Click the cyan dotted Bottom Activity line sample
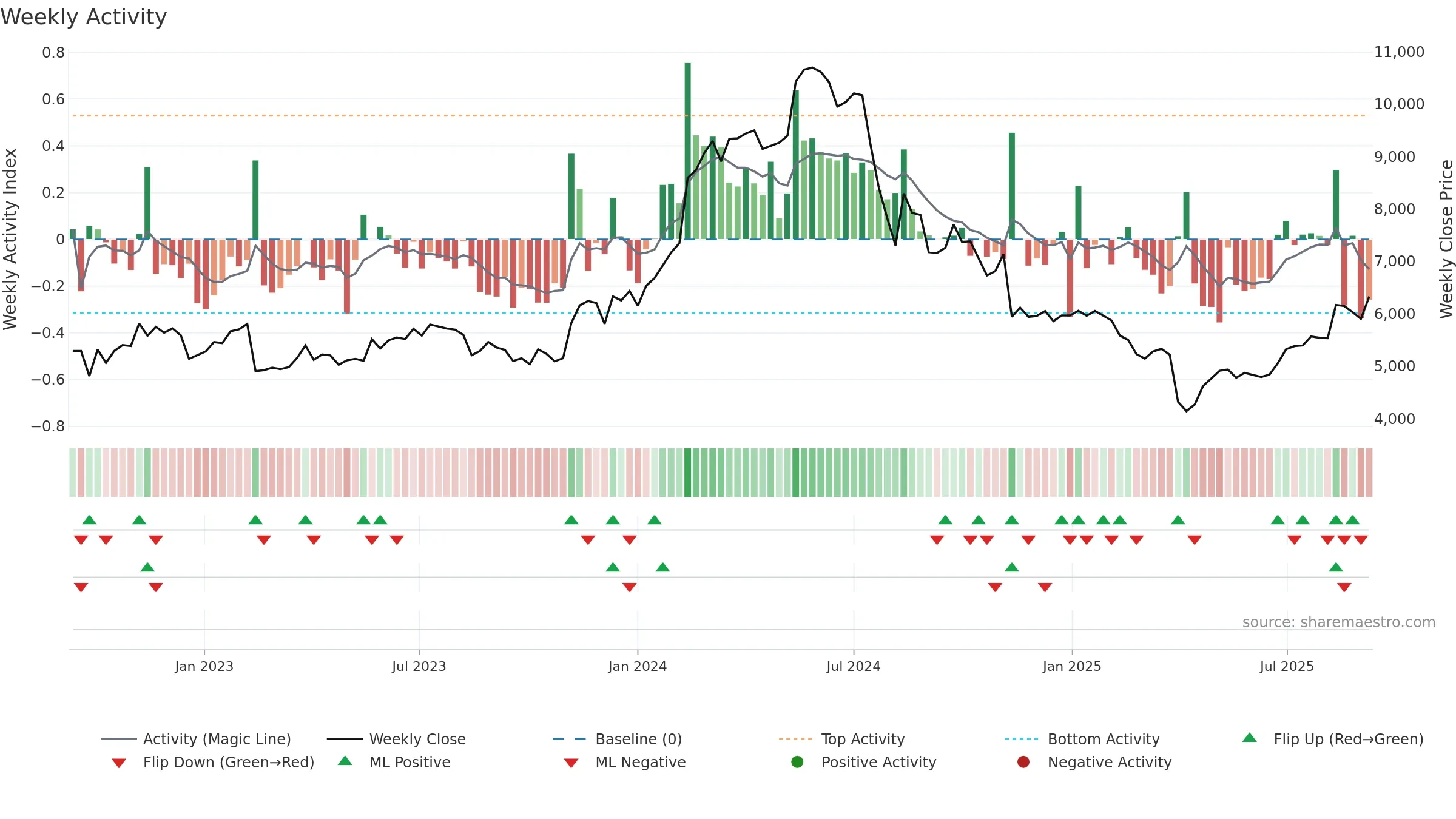Image resolution: width=1456 pixels, height=819 pixels. [1022, 739]
